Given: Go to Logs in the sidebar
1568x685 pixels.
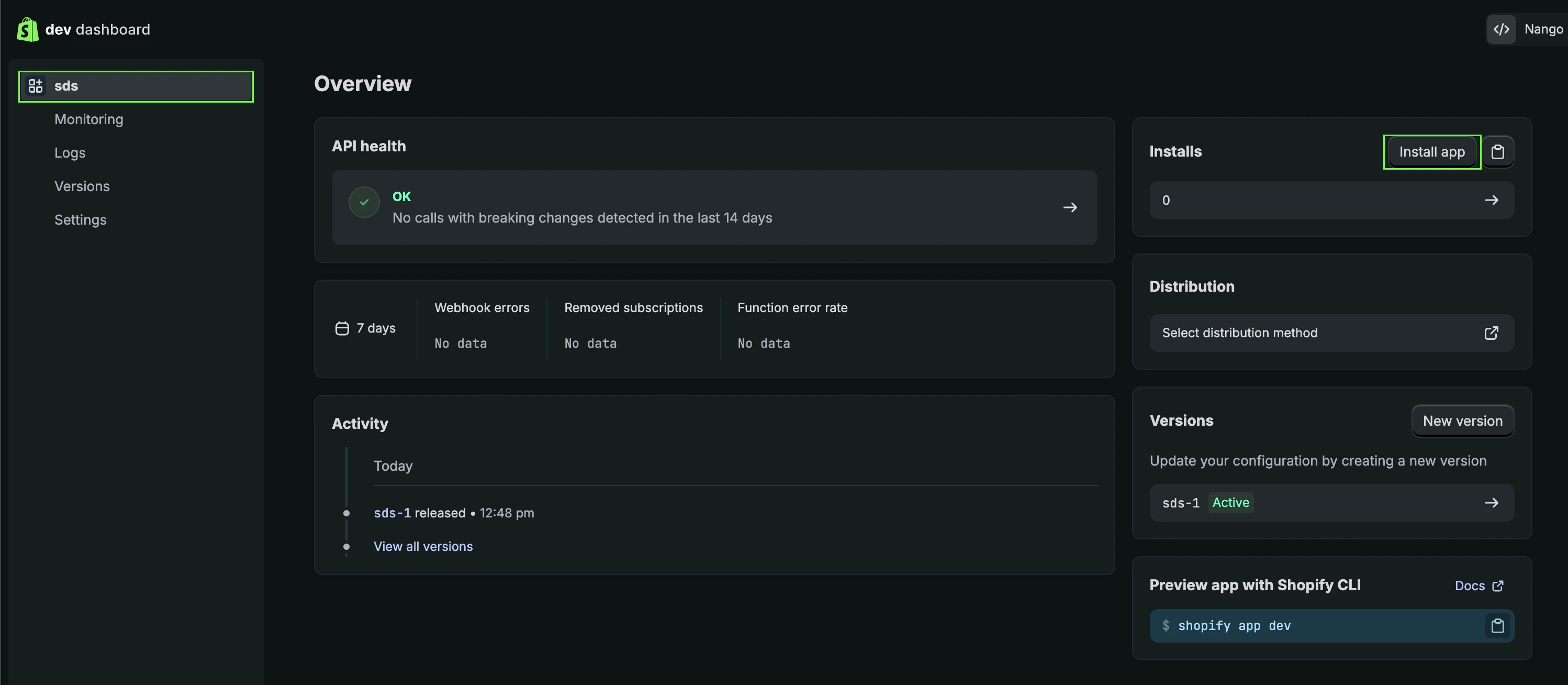Looking at the screenshot, I should point(70,153).
